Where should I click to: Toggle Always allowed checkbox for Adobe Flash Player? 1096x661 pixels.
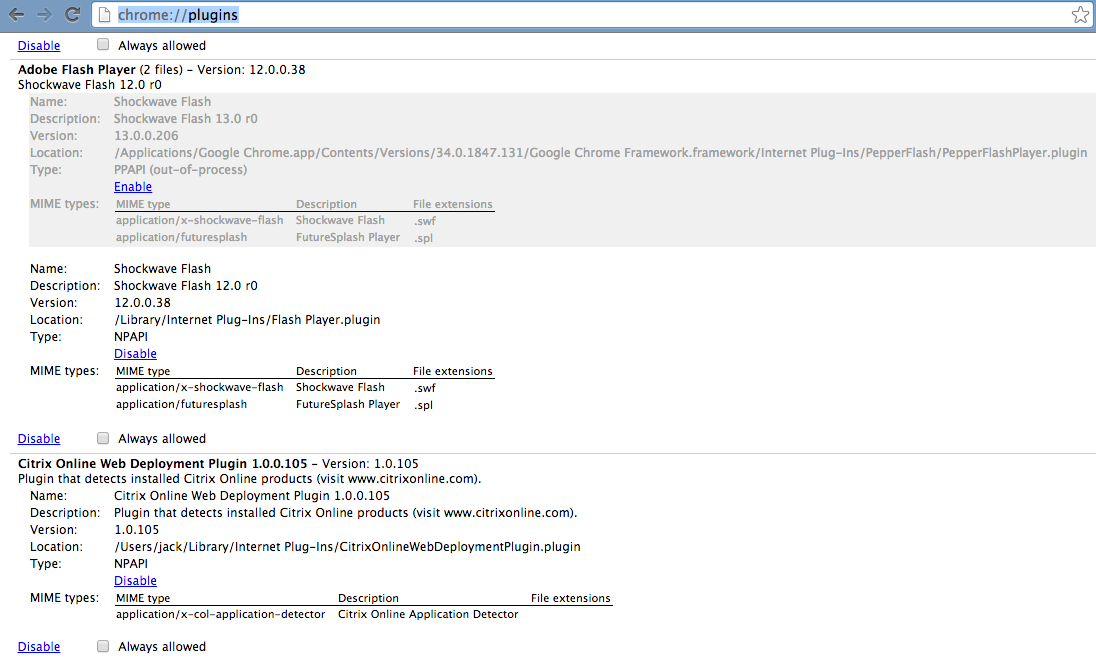pyautogui.click(x=103, y=438)
